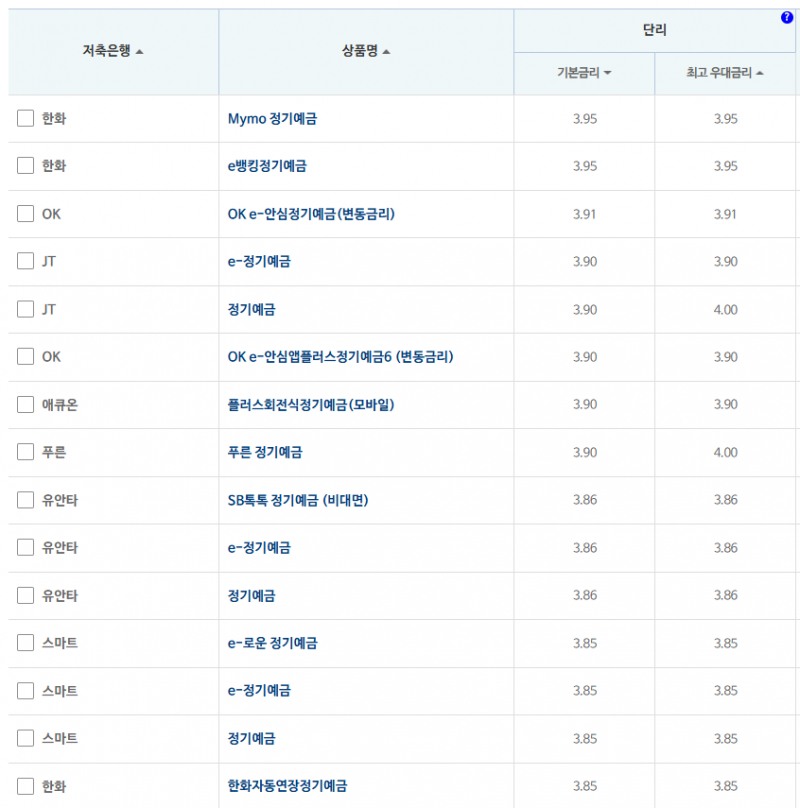The height and width of the screenshot is (808, 800).
Task: Click 3.85 top rate in 한화자동연장정기예금 row
Action: pyautogui.click(x=725, y=786)
